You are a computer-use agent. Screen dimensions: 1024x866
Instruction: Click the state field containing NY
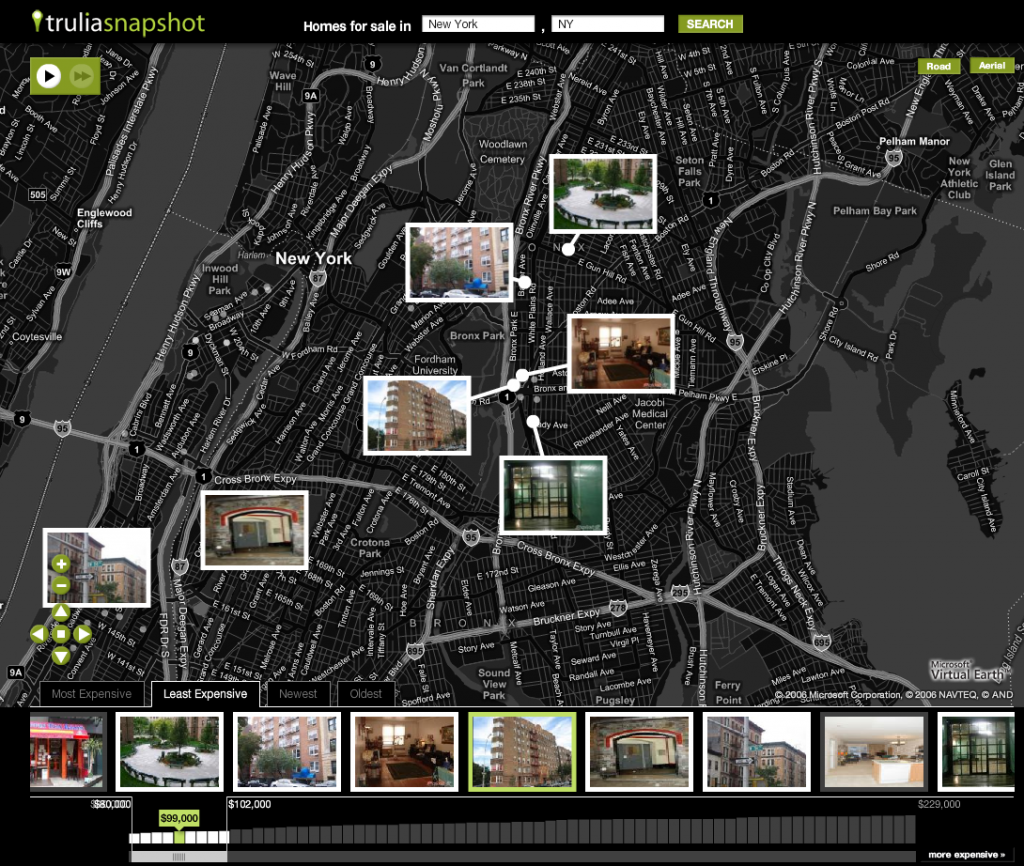pos(608,24)
